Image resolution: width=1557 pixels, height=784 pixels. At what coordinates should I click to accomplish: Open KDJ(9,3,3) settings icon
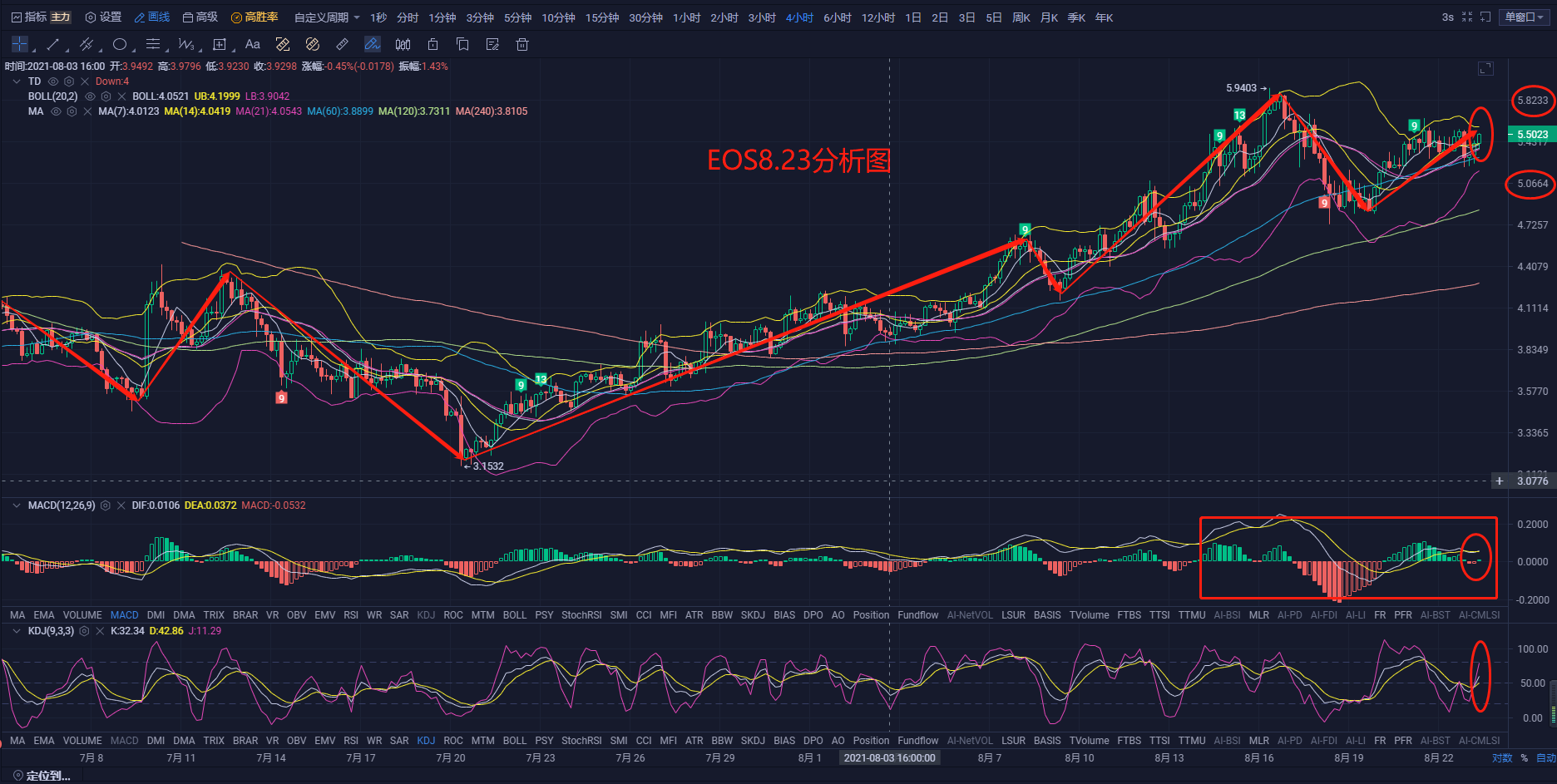[84, 631]
